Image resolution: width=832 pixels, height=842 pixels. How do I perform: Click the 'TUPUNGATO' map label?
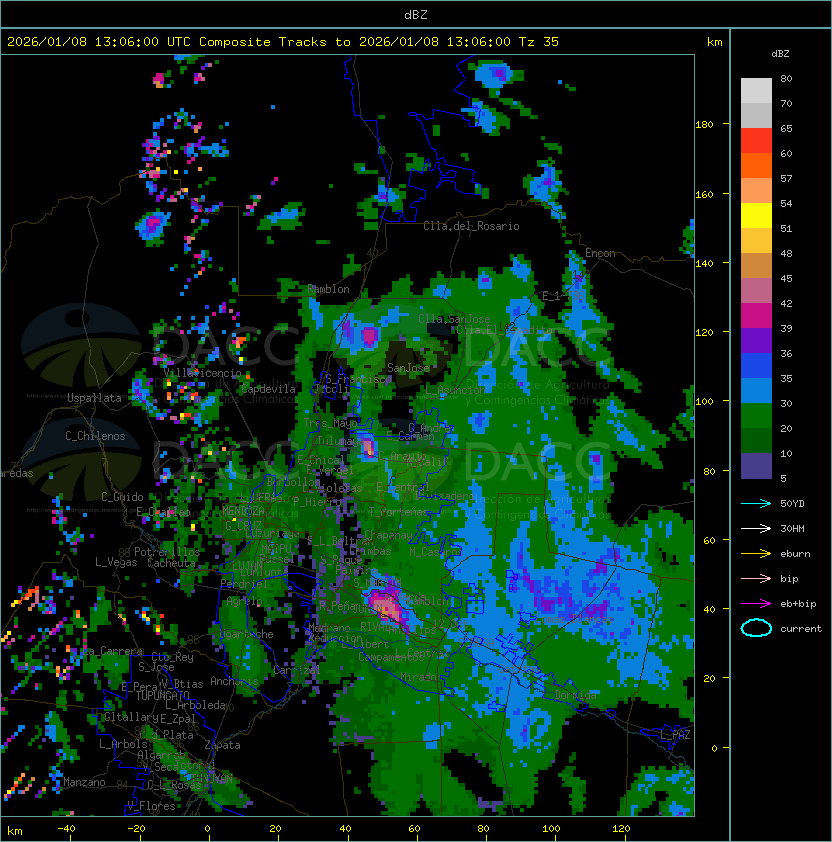(x=162, y=695)
